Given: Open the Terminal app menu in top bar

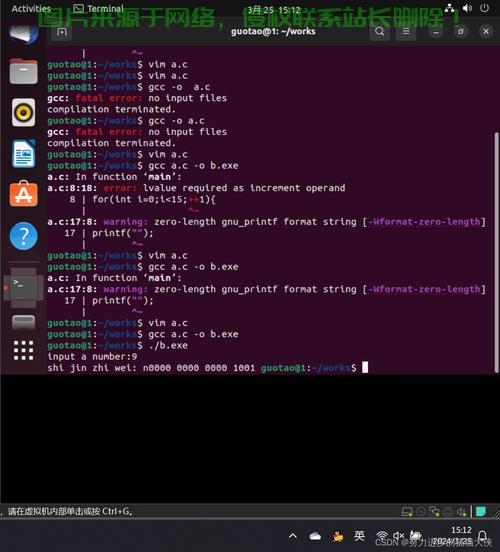Looking at the screenshot, I should coord(98,8).
